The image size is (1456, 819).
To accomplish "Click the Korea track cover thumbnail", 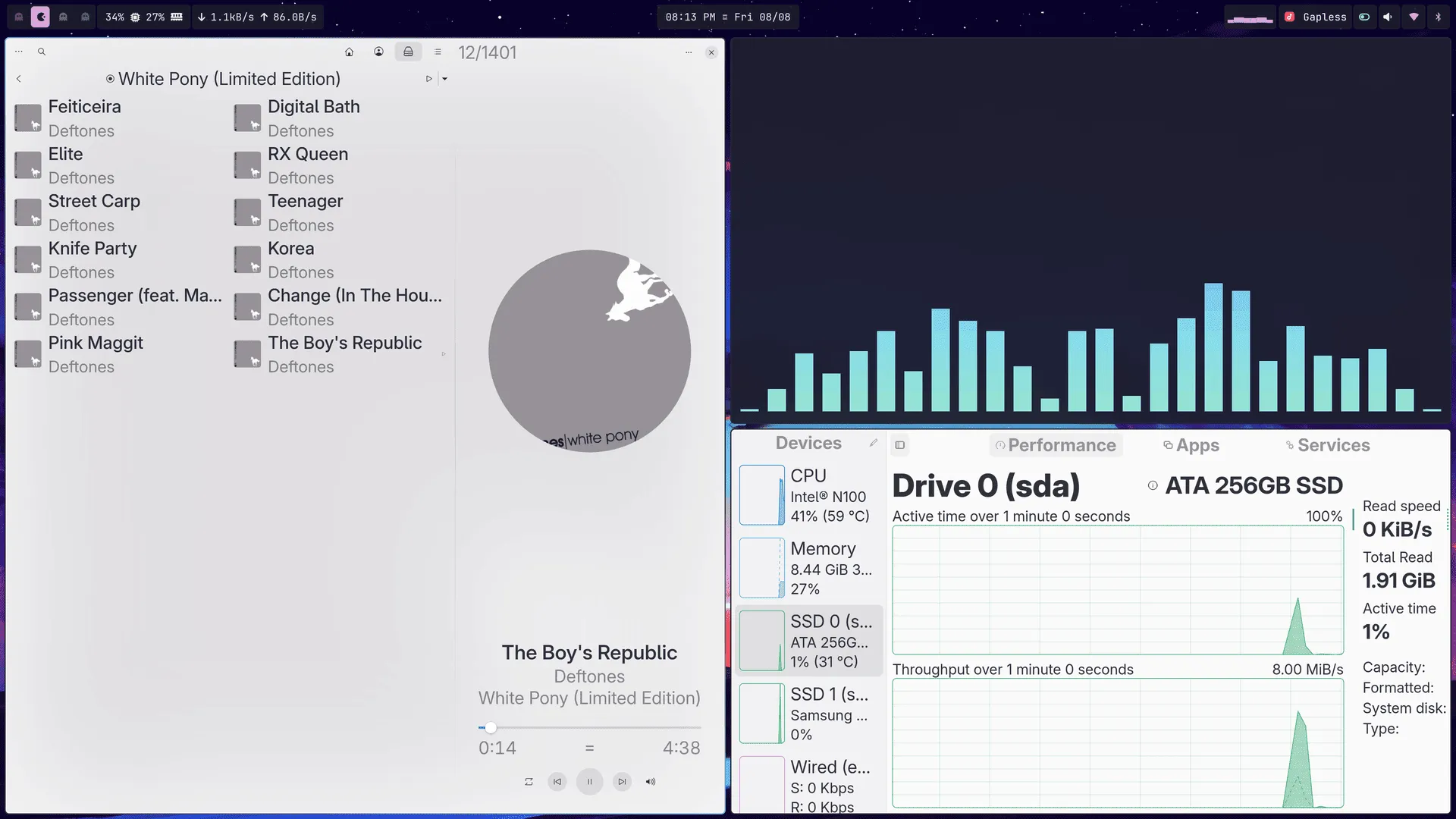I will (247, 260).
